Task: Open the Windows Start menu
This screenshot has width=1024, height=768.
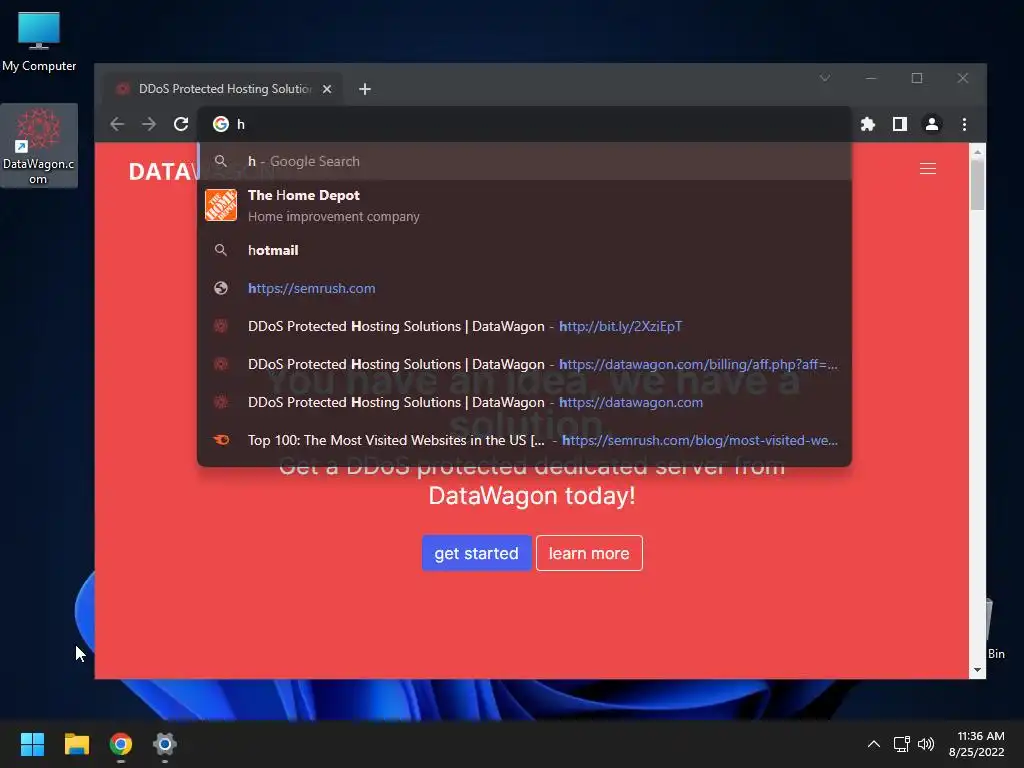Action: tap(32, 744)
